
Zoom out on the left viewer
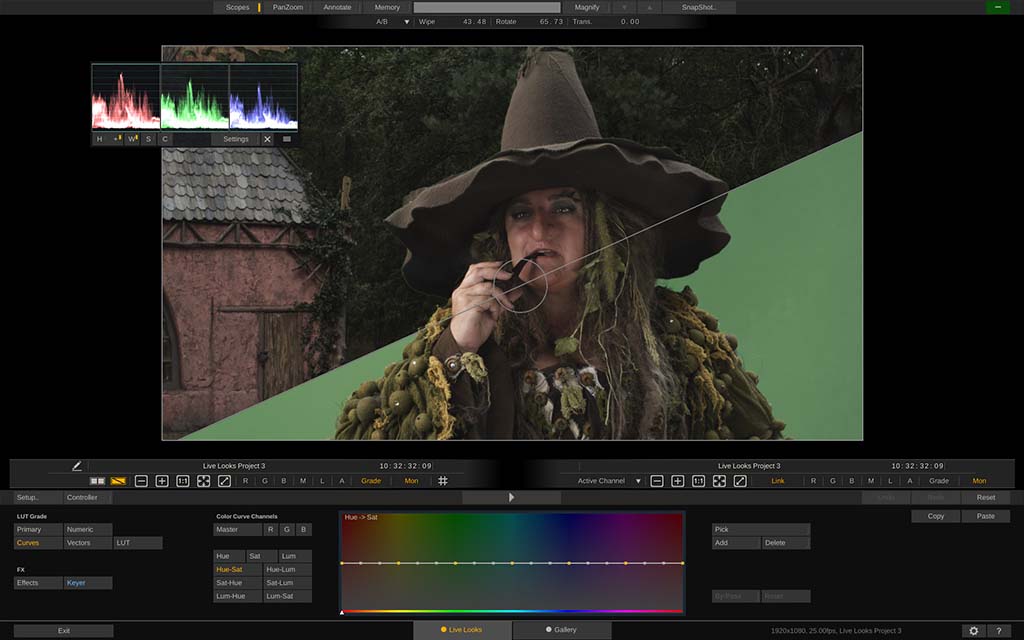click(x=141, y=481)
